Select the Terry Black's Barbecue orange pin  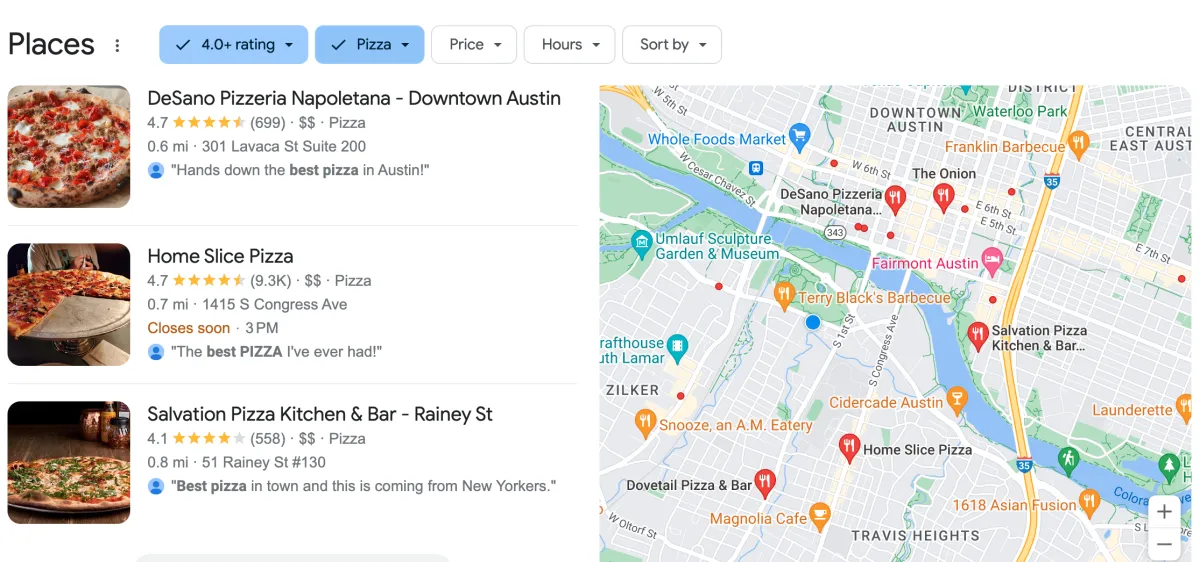pos(784,293)
